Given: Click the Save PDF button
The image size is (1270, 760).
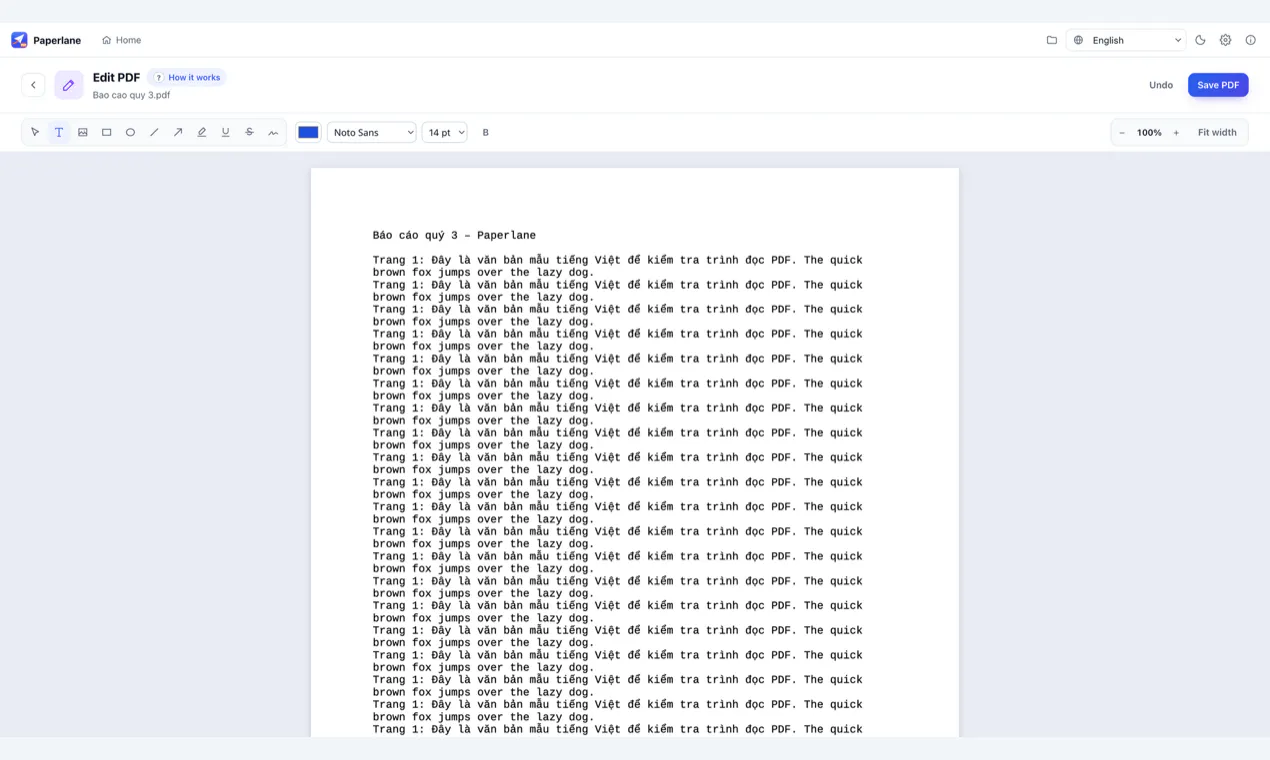Looking at the screenshot, I should tap(1218, 85).
